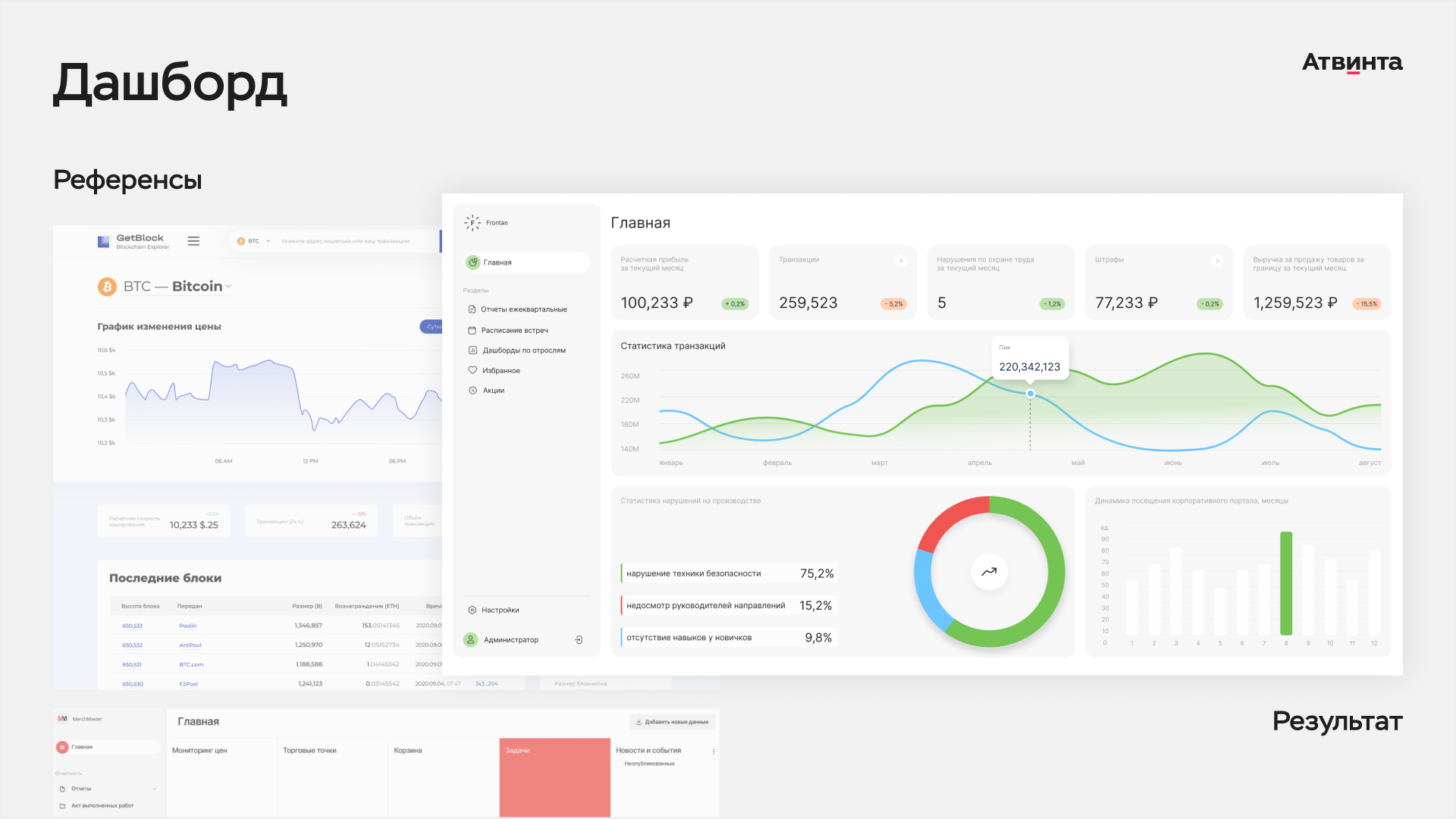Click the green bar for month 8
Image resolution: width=1456 pixels, height=819 pixels.
tap(1285, 582)
